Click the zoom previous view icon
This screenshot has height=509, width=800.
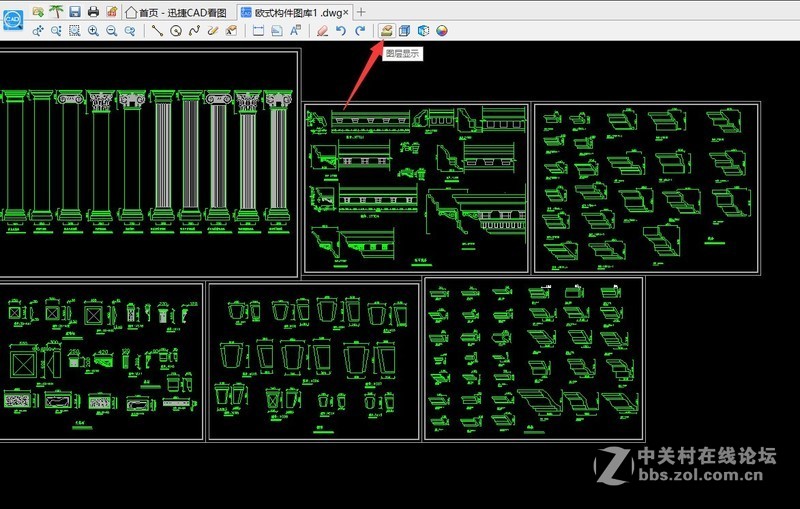(130, 31)
